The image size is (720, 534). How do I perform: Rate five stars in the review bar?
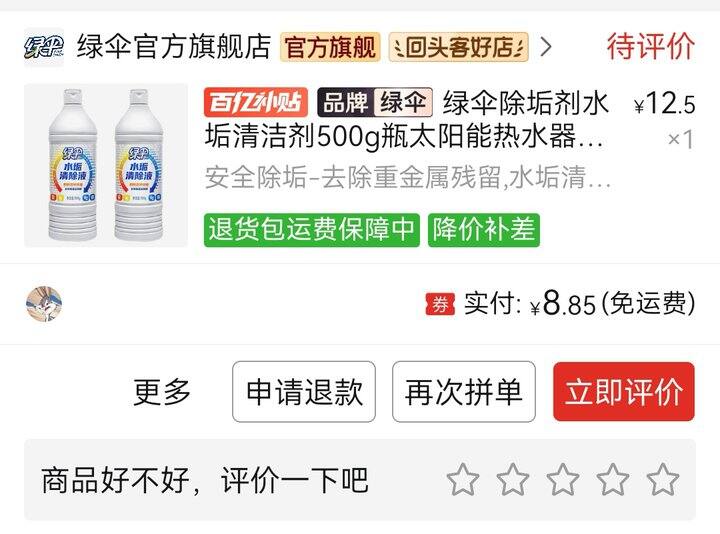click(663, 480)
